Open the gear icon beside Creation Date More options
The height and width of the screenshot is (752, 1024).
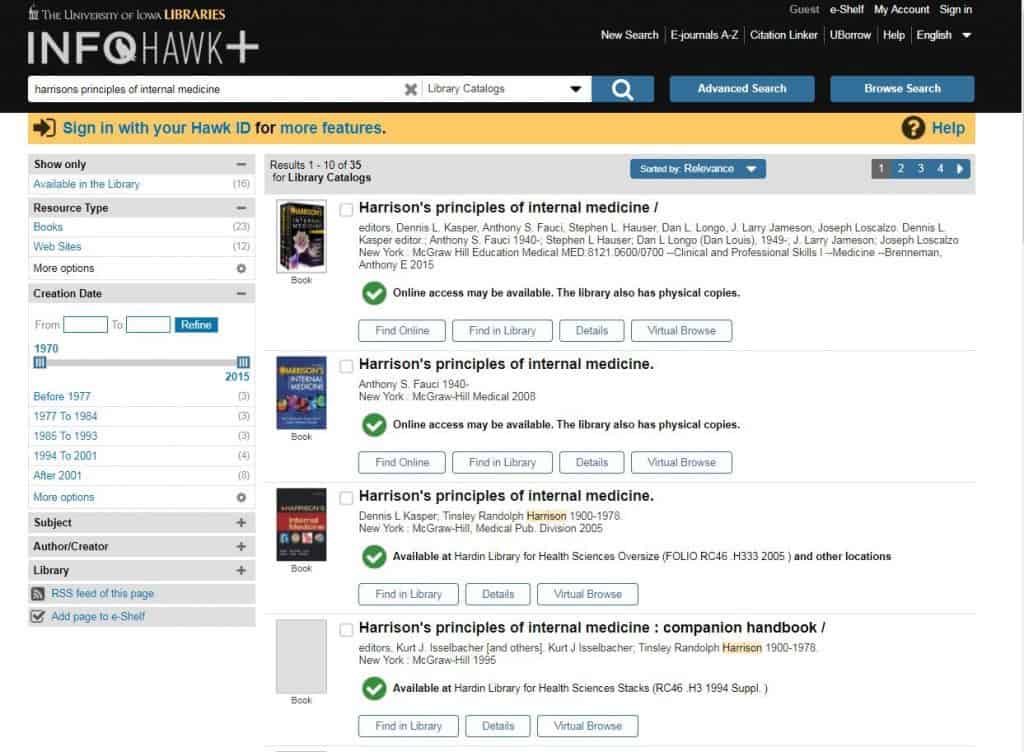[241, 497]
